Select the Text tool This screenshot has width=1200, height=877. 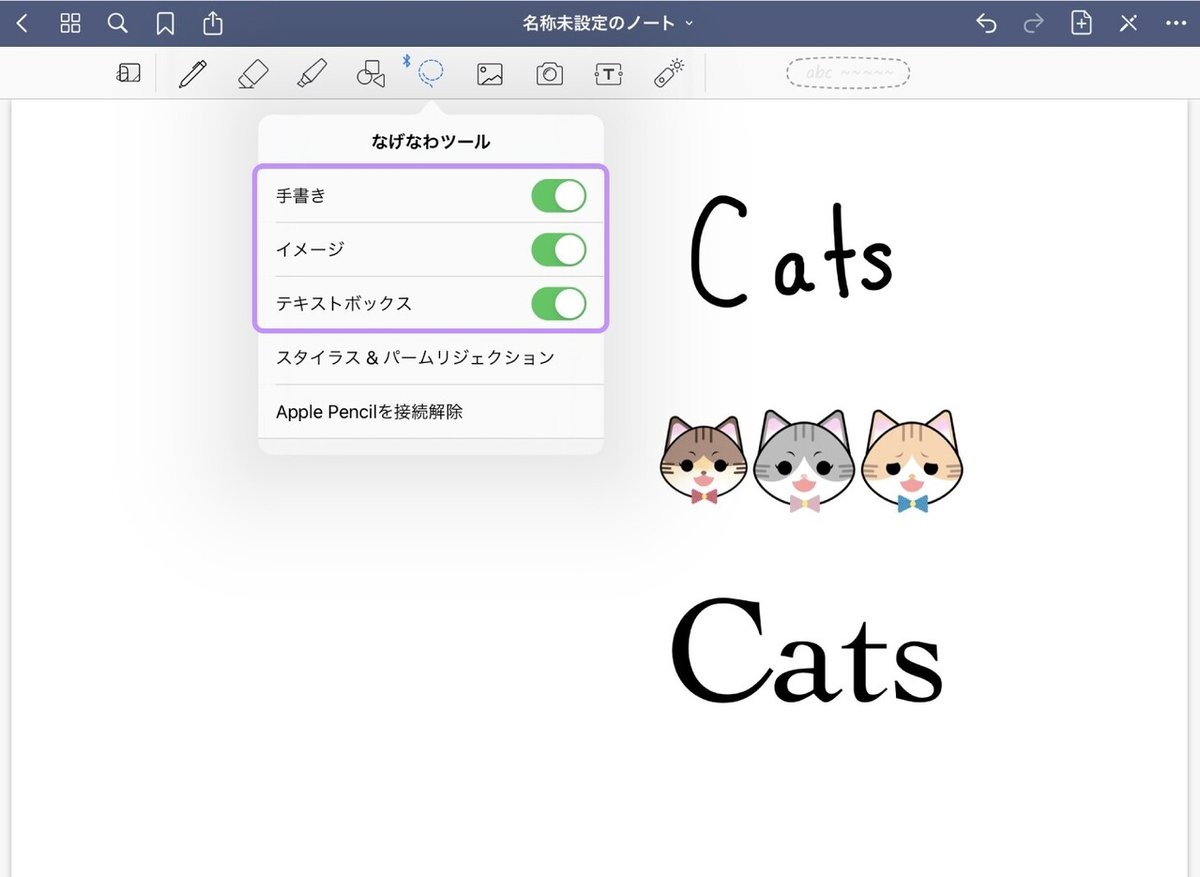[608, 72]
